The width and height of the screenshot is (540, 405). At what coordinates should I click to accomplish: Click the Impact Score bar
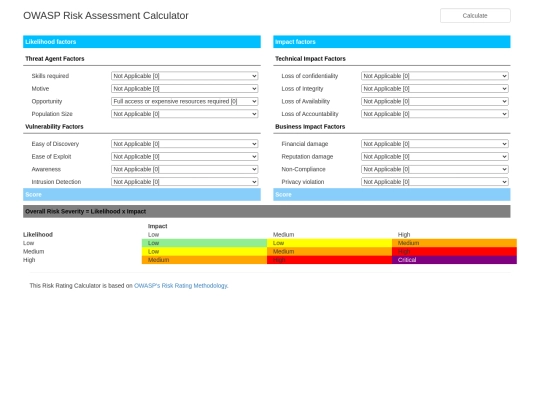pyautogui.click(x=392, y=195)
